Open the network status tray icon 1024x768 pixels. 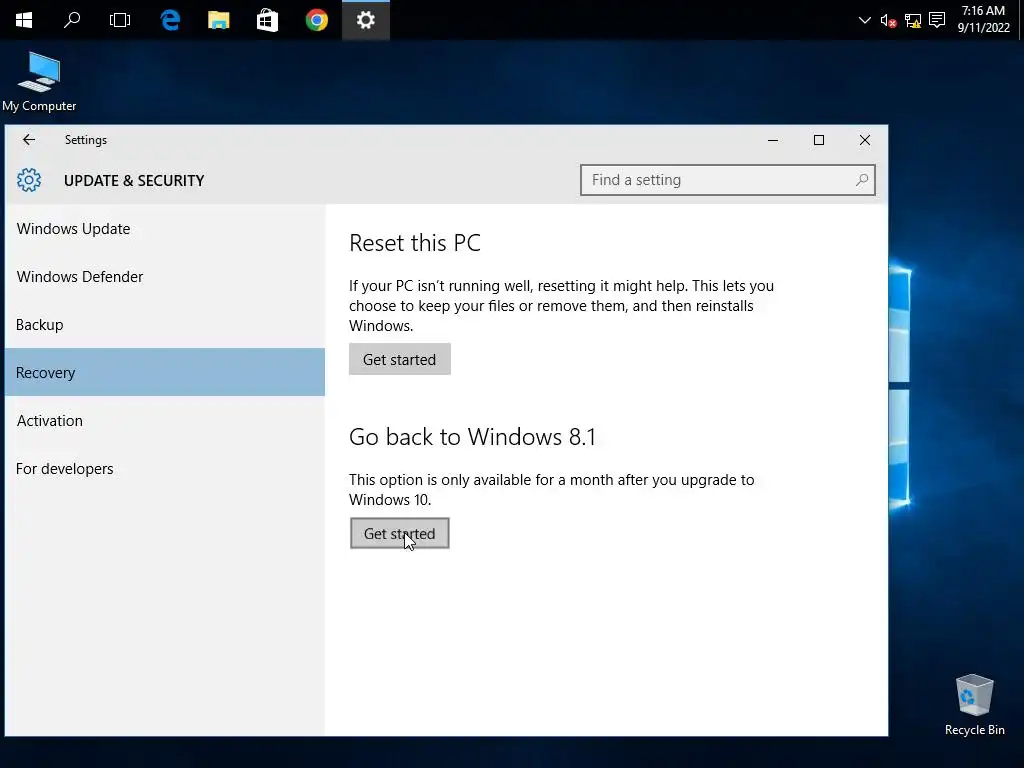coord(913,21)
